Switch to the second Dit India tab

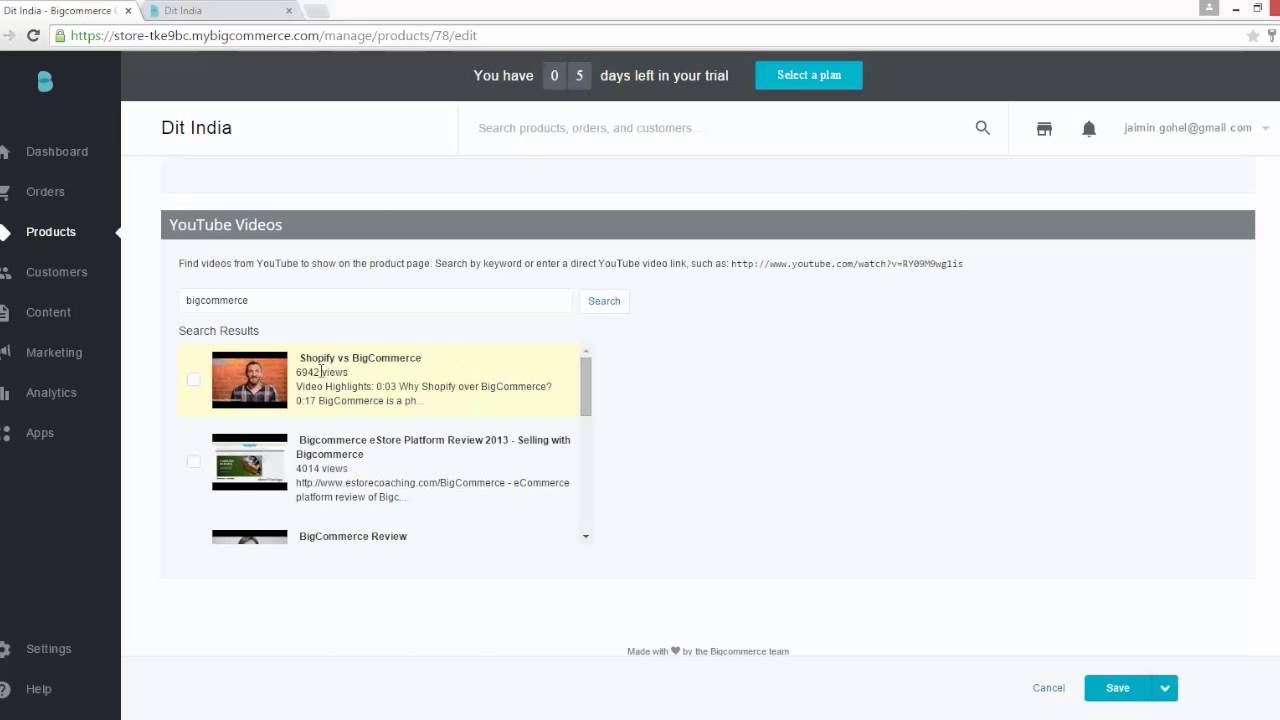(220, 11)
